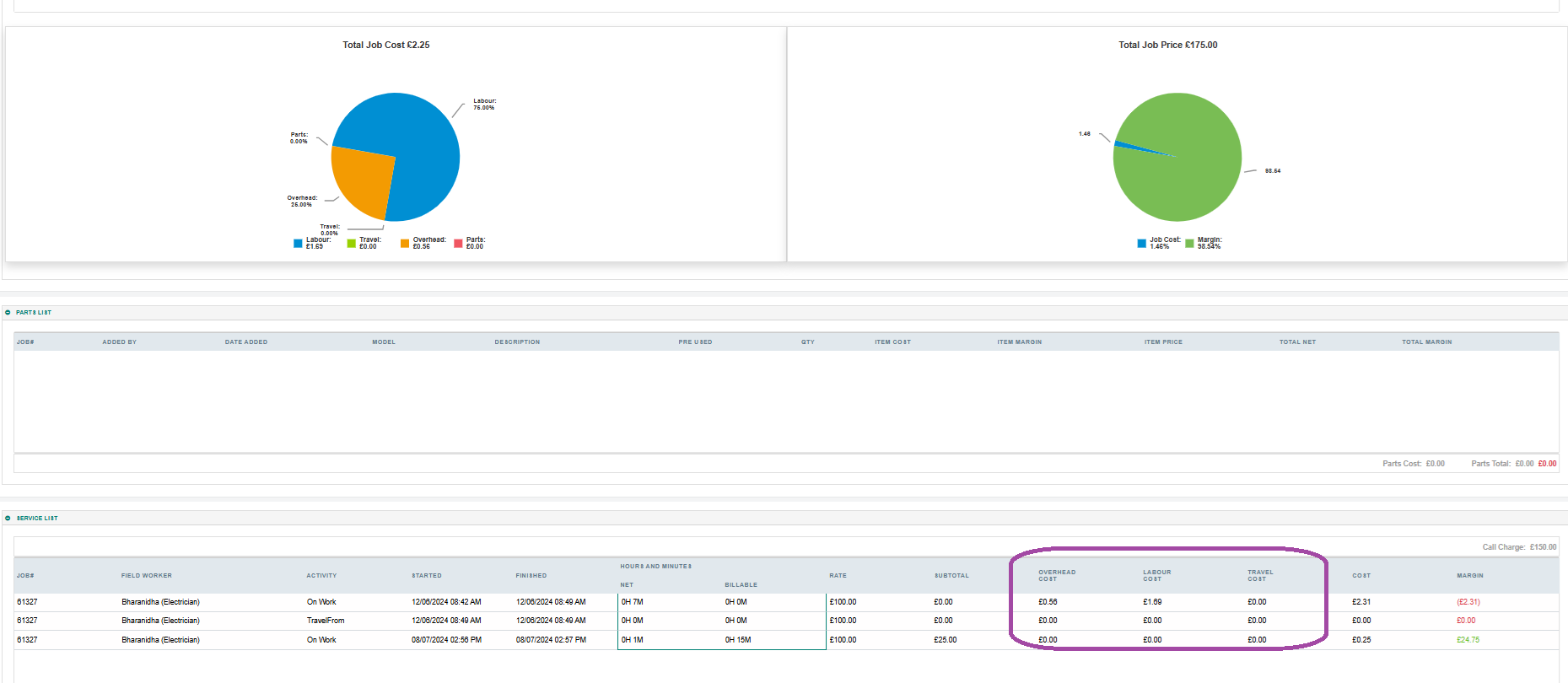This screenshot has height=683, width=1568.
Task: Click the blue Job Cost legend square
Action: [1141, 244]
